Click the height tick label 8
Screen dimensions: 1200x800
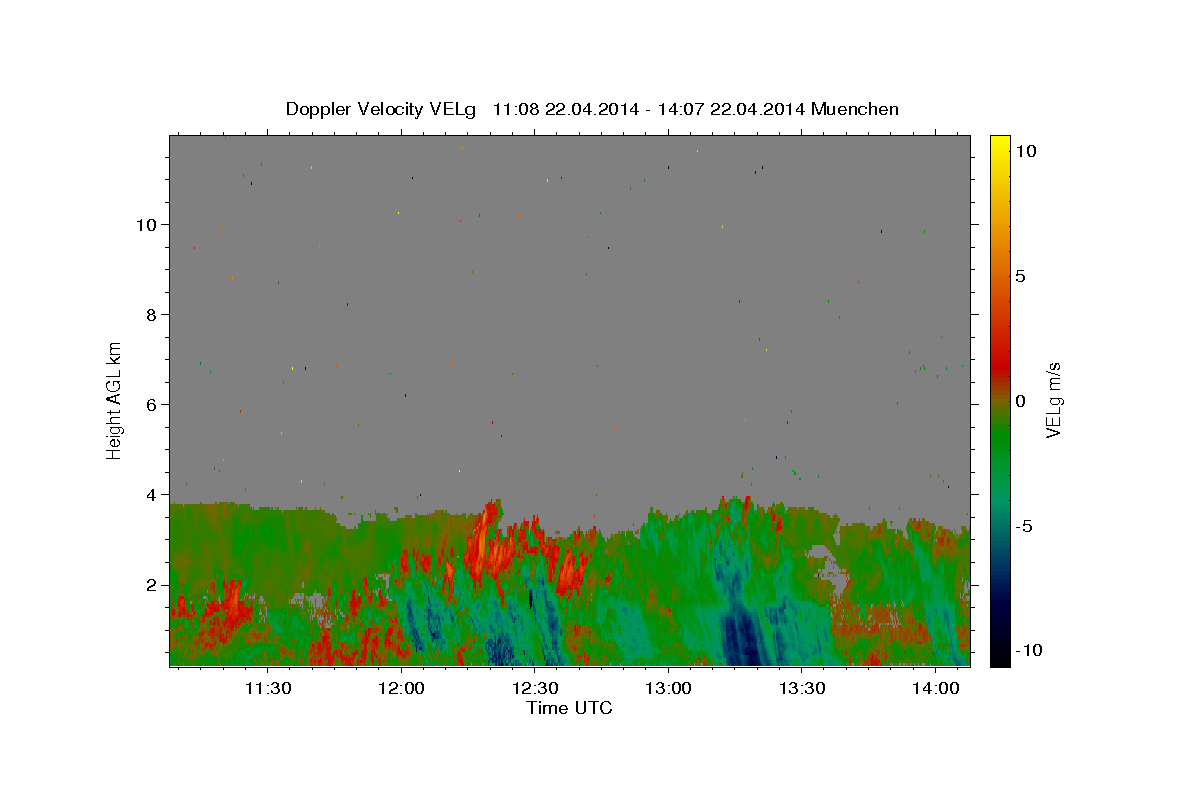153,315
